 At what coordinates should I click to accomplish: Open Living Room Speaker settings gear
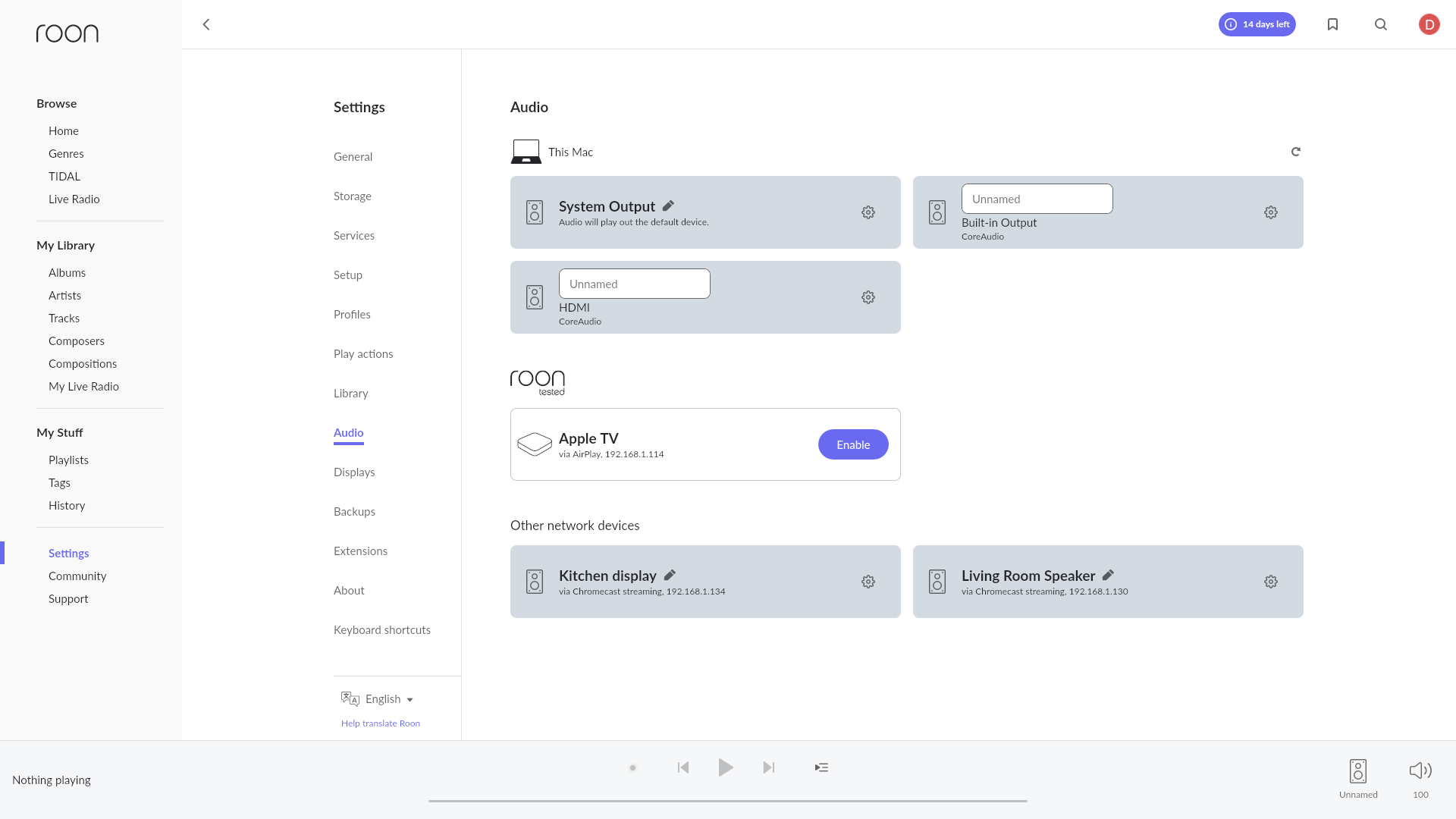pyautogui.click(x=1271, y=582)
